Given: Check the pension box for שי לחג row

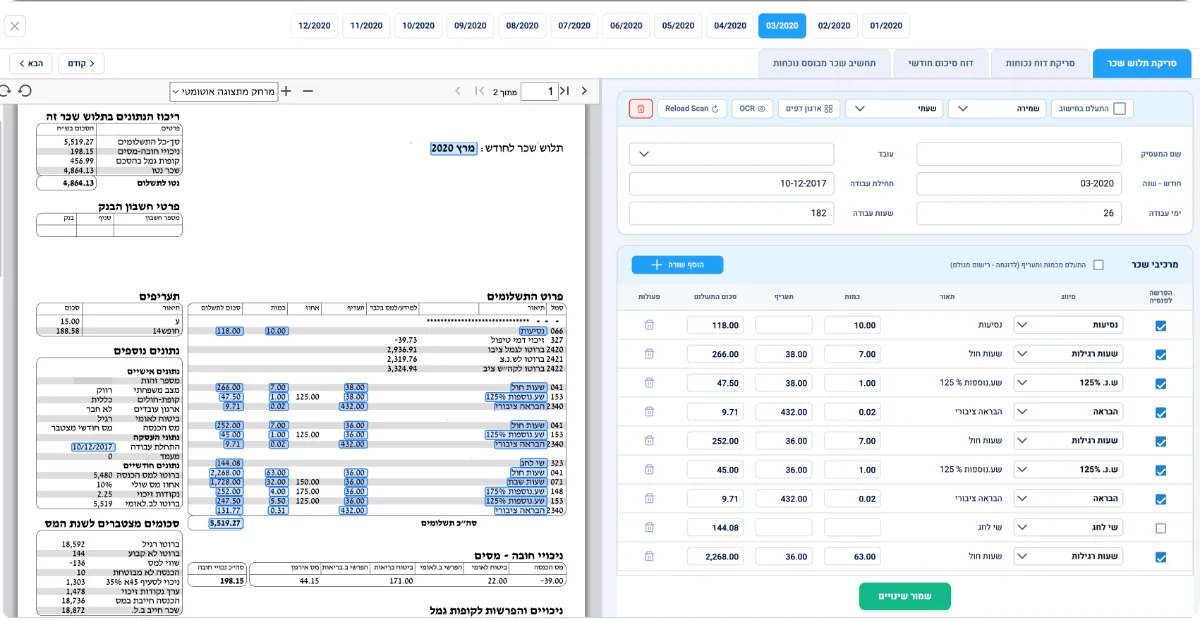Looking at the screenshot, I should [1160, 528].
